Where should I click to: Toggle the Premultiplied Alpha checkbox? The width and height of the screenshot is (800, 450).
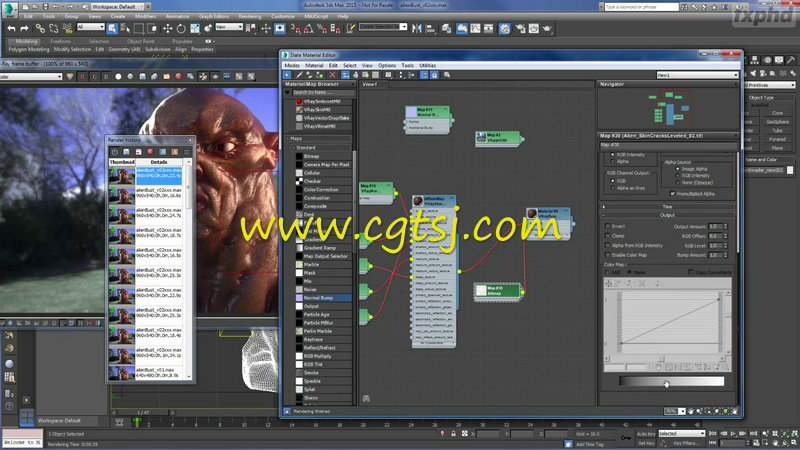(672, 194)
